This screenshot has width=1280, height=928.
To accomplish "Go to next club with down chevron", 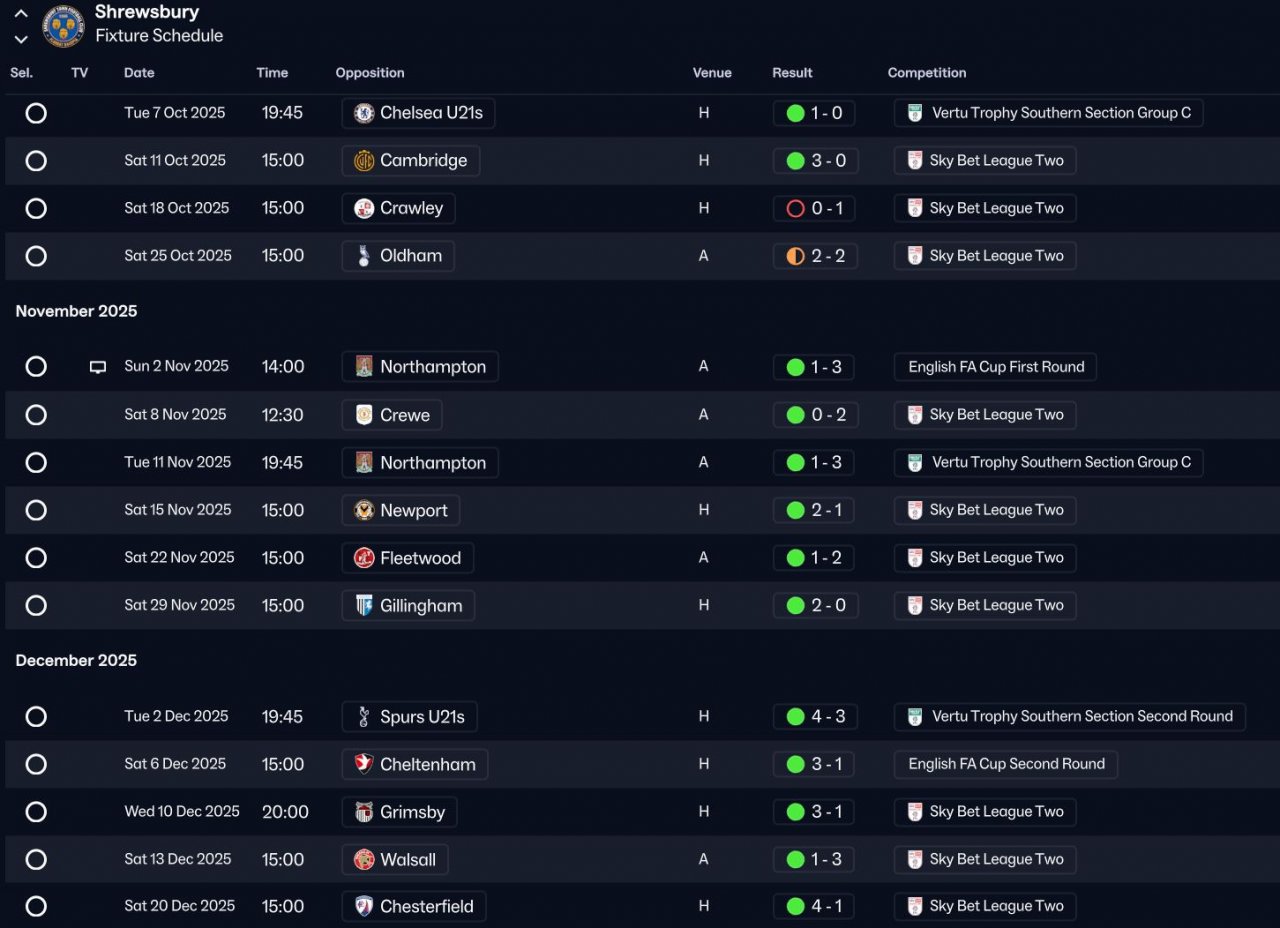I will 21,39.
